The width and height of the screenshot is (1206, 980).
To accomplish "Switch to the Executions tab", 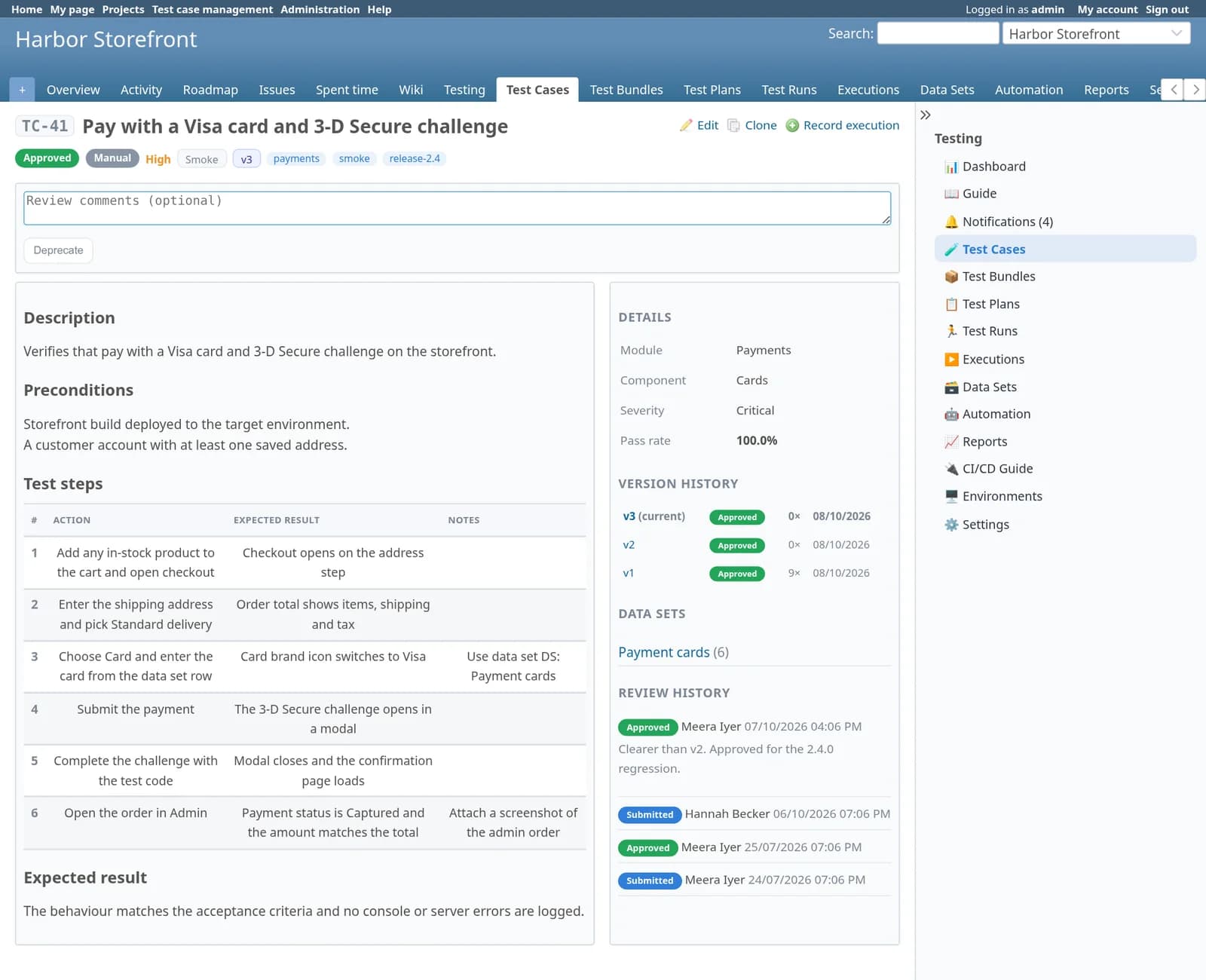I will coord(868,90).
